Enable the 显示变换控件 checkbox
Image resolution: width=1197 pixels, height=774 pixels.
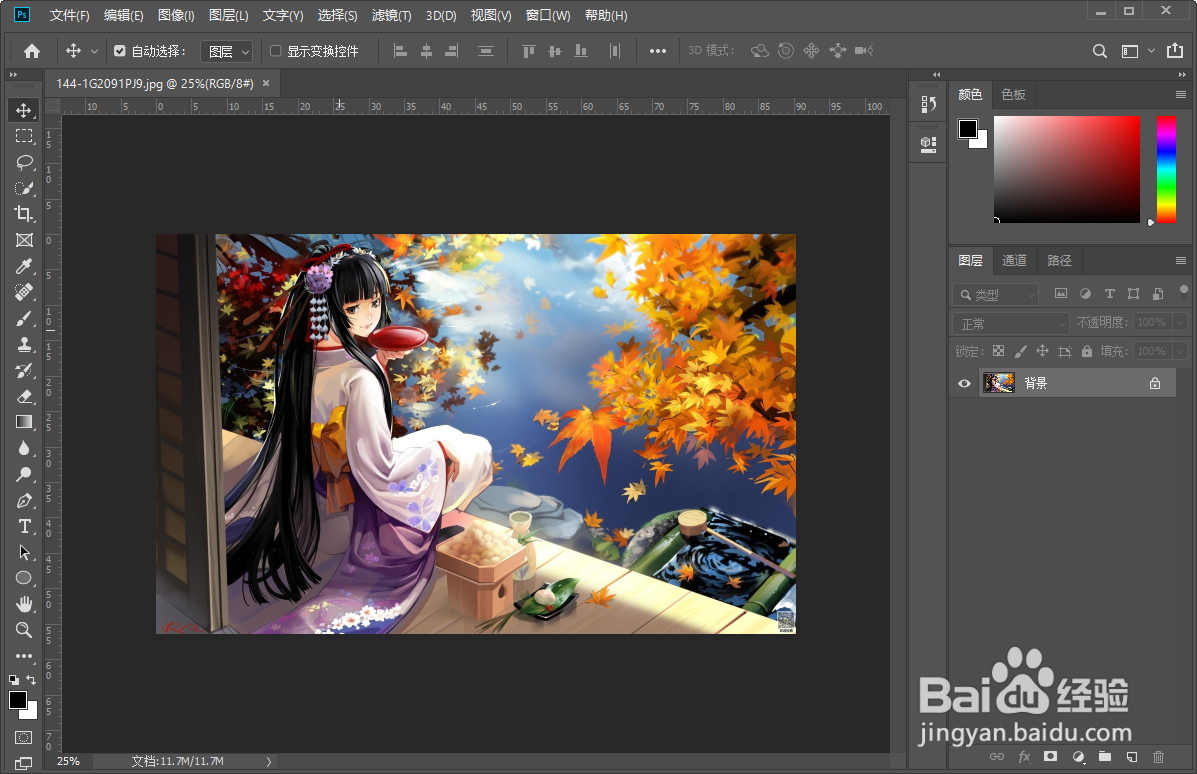(x=276, y=51)
